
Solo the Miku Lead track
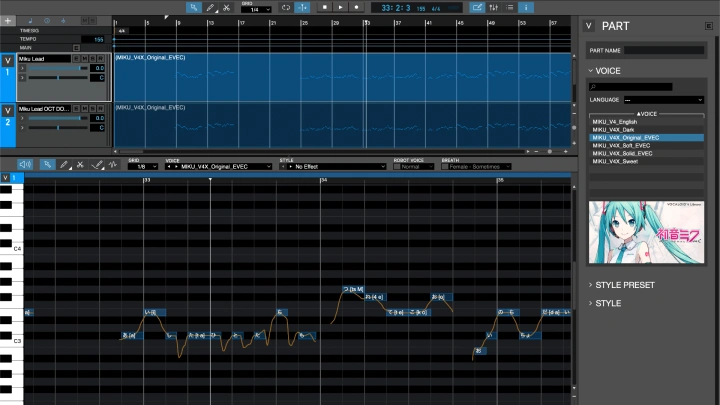[x=92, y=59]
